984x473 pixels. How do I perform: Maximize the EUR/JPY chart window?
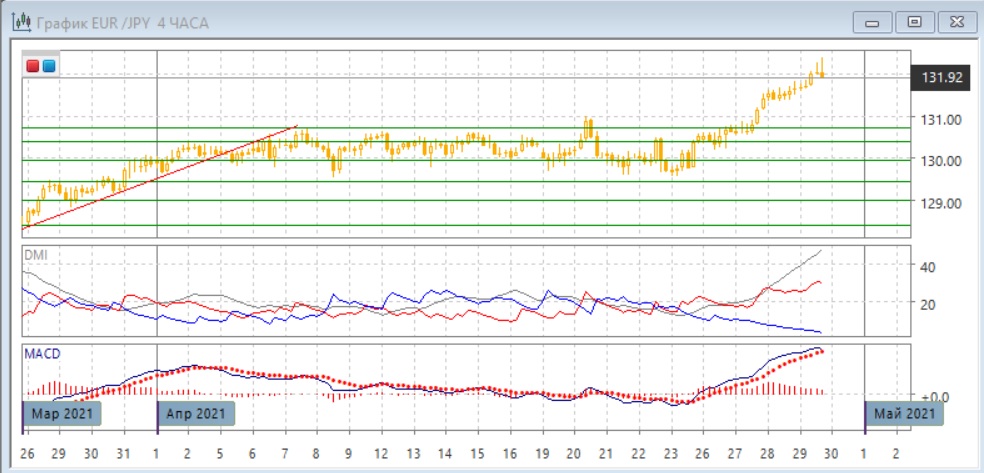(x=914, y=23)
